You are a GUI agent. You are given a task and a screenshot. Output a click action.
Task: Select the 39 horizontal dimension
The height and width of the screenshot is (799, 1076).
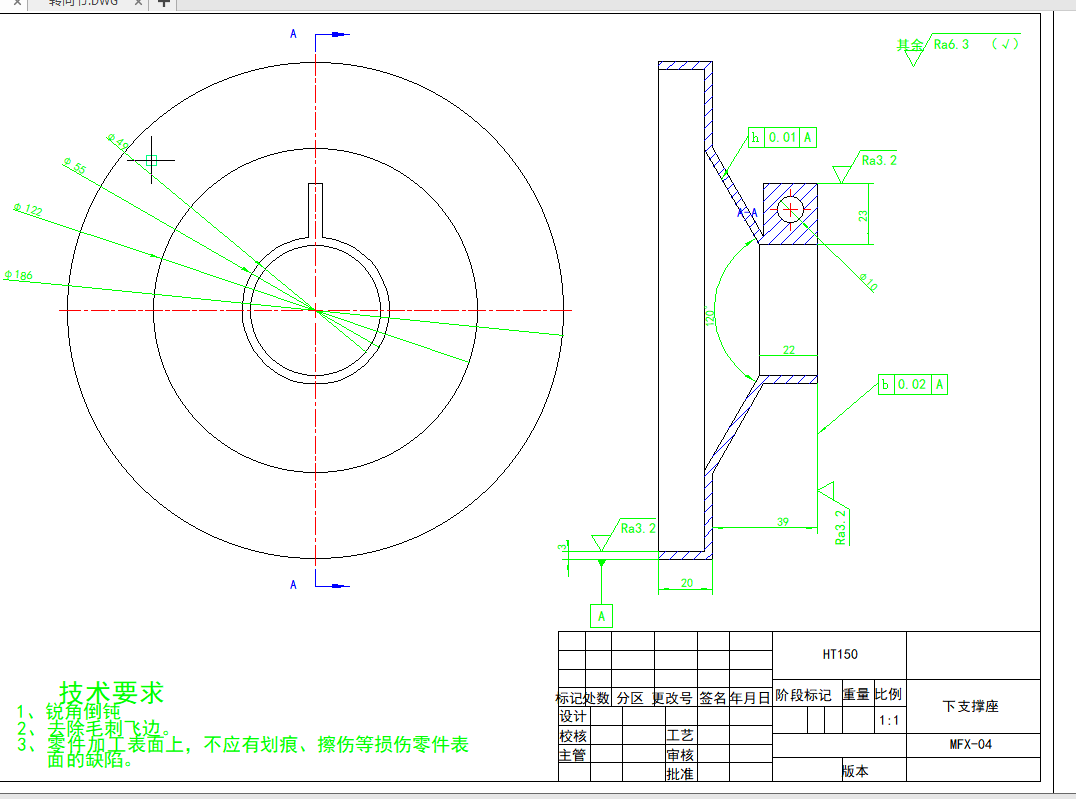coord(782,522)
